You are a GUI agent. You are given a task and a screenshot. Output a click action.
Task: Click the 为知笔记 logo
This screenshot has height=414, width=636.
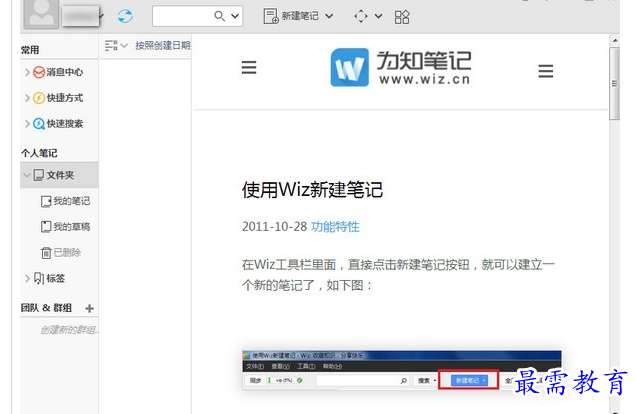(x=401, y=67)
